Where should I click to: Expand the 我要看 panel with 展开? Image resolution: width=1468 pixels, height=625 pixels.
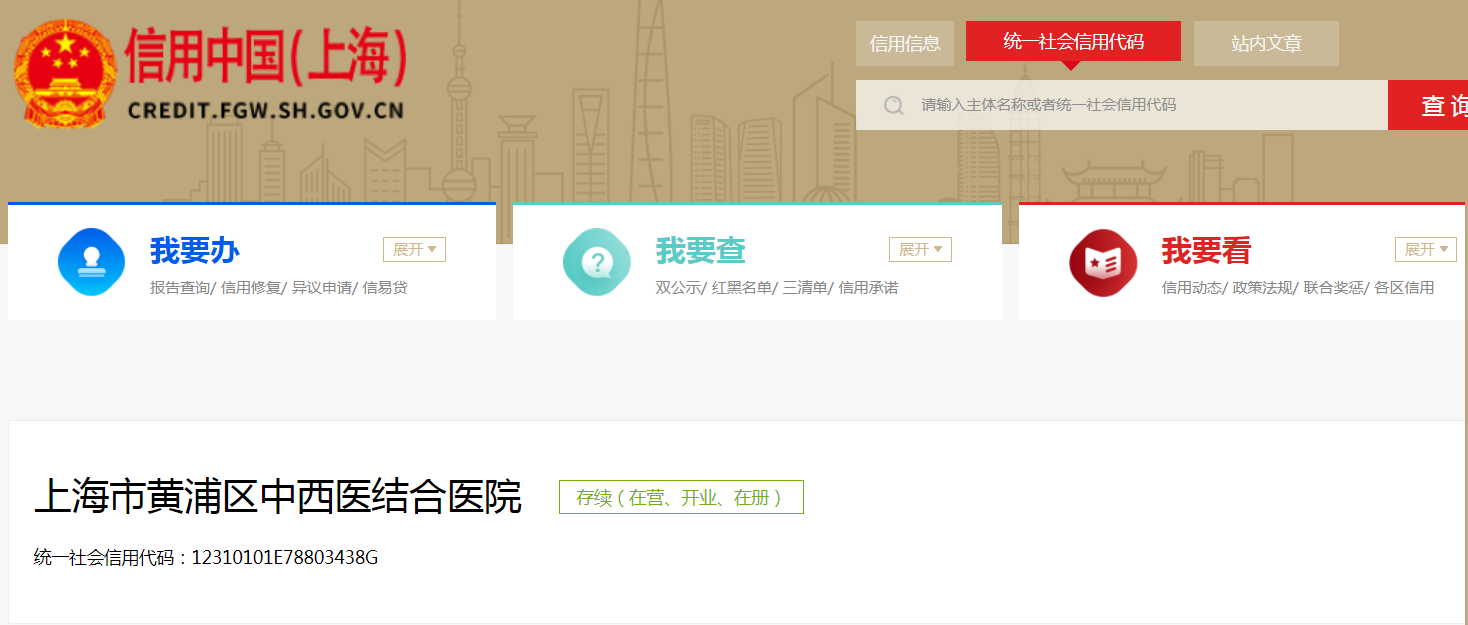click(x=1426, y=249)
